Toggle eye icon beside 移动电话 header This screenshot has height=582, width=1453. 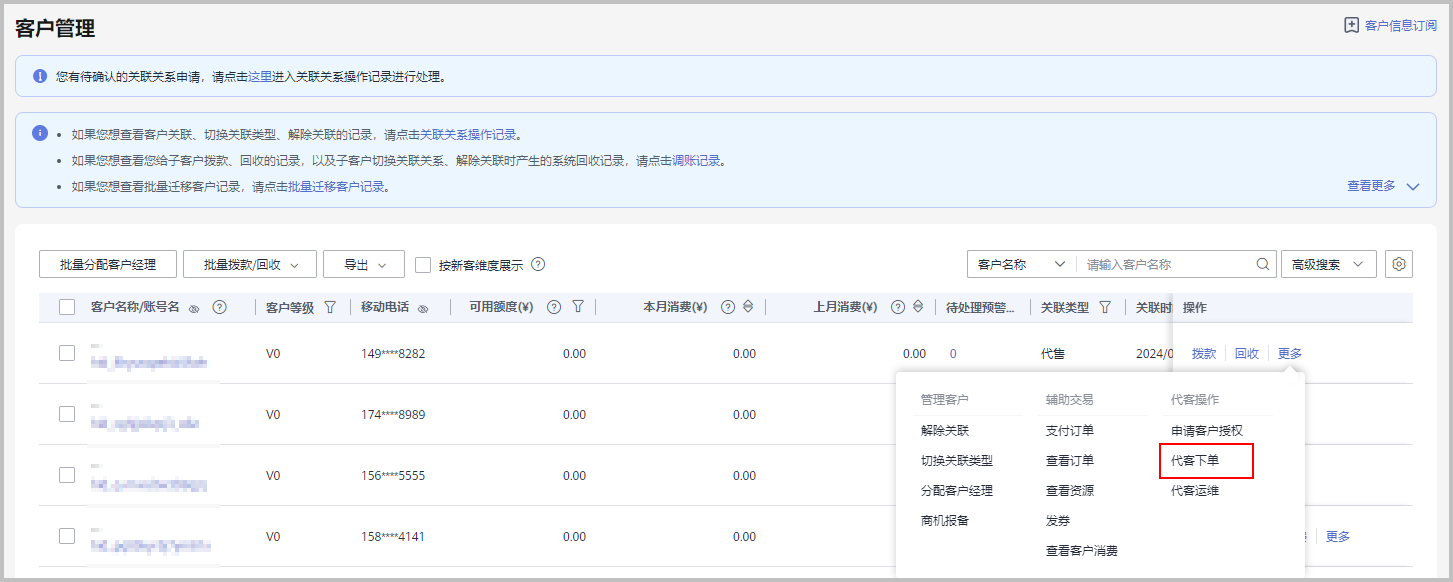[423, 309]
